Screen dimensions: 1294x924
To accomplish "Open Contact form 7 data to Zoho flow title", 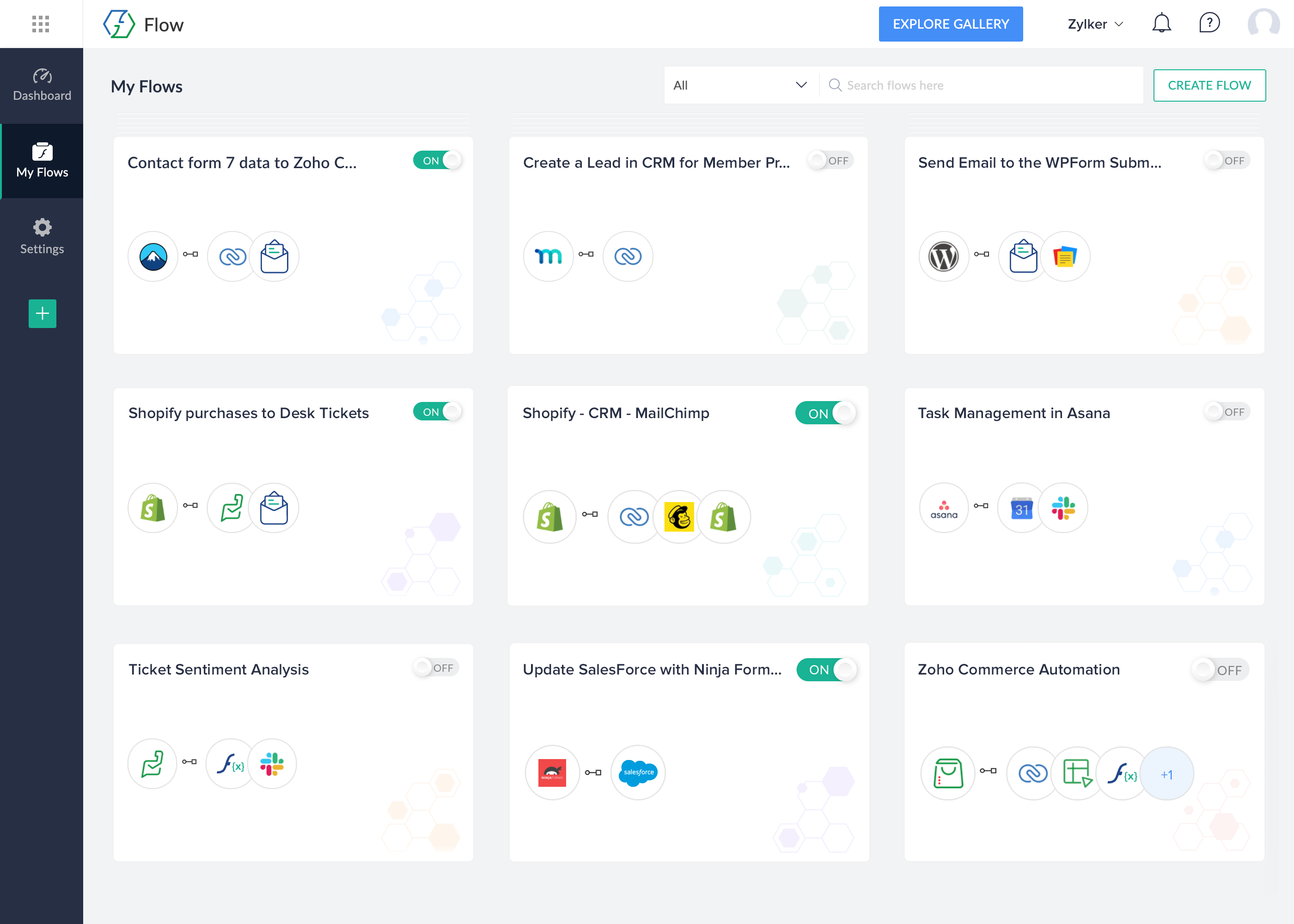I will tap(242, 163).
